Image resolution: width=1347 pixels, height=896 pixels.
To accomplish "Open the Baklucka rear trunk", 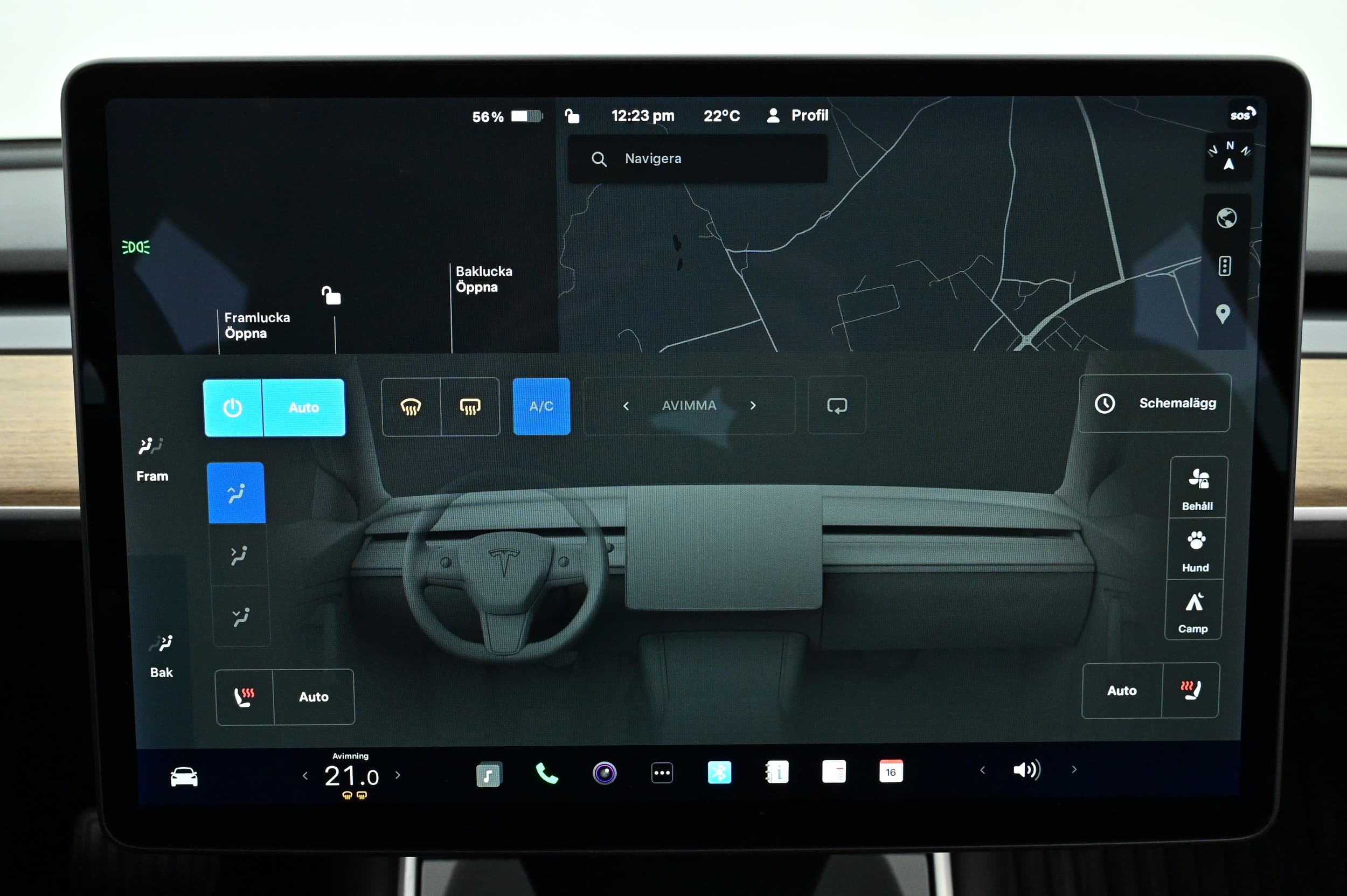I will 484,279.
